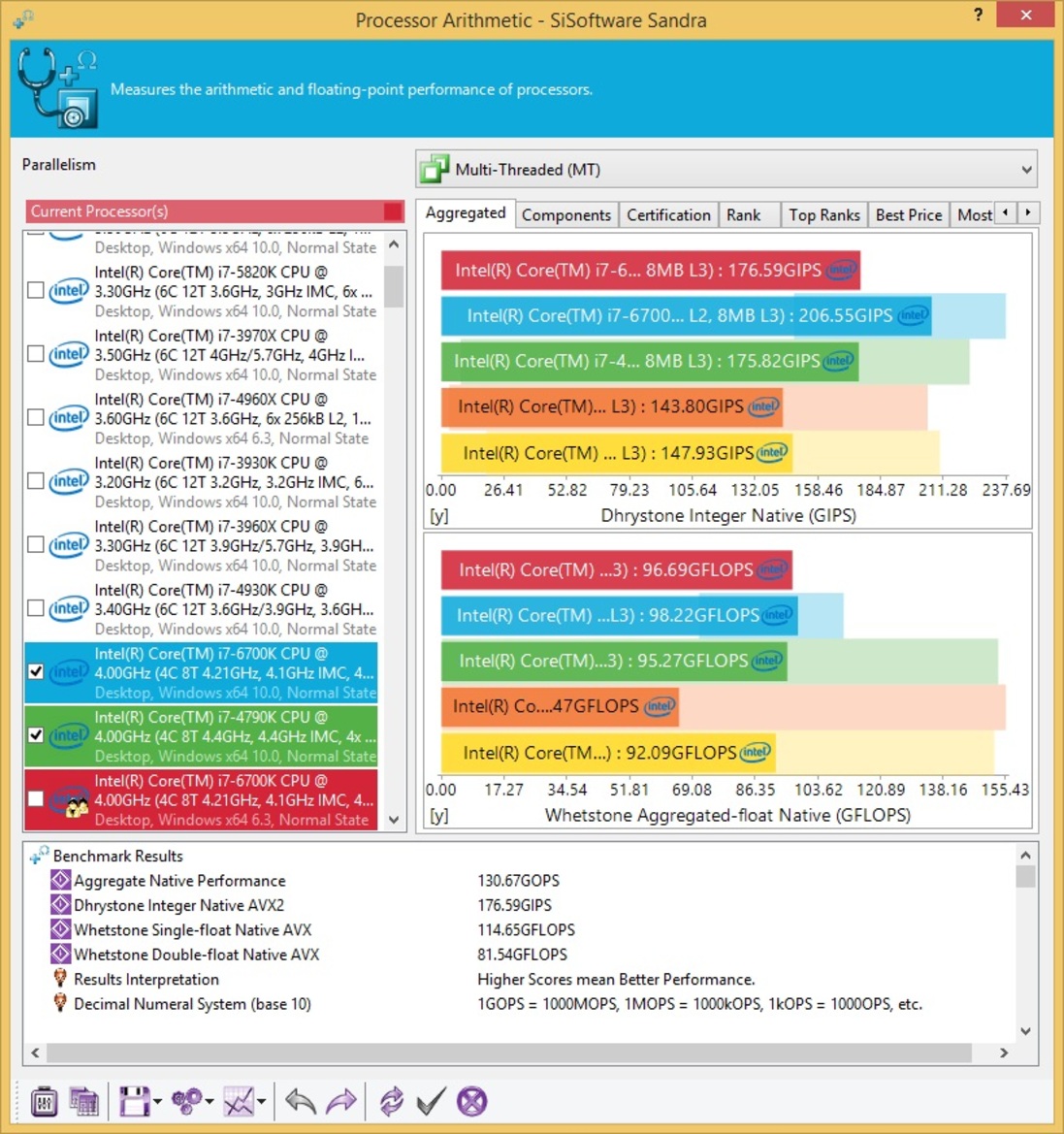Click the line chart icon in bottom toolbar
The width and height of the screenshot is (1064, 1134).
(239, 1101)
